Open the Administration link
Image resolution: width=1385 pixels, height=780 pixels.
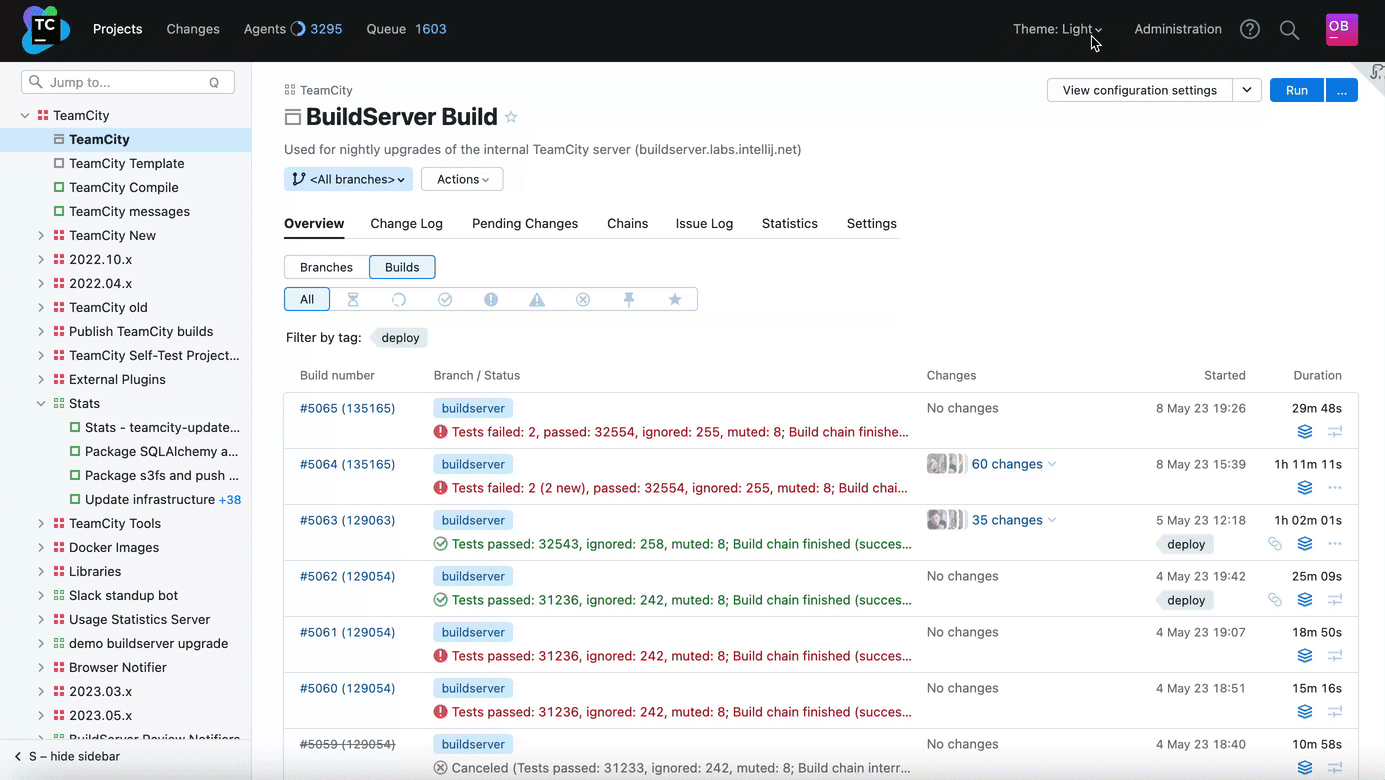coord(1178,29)
